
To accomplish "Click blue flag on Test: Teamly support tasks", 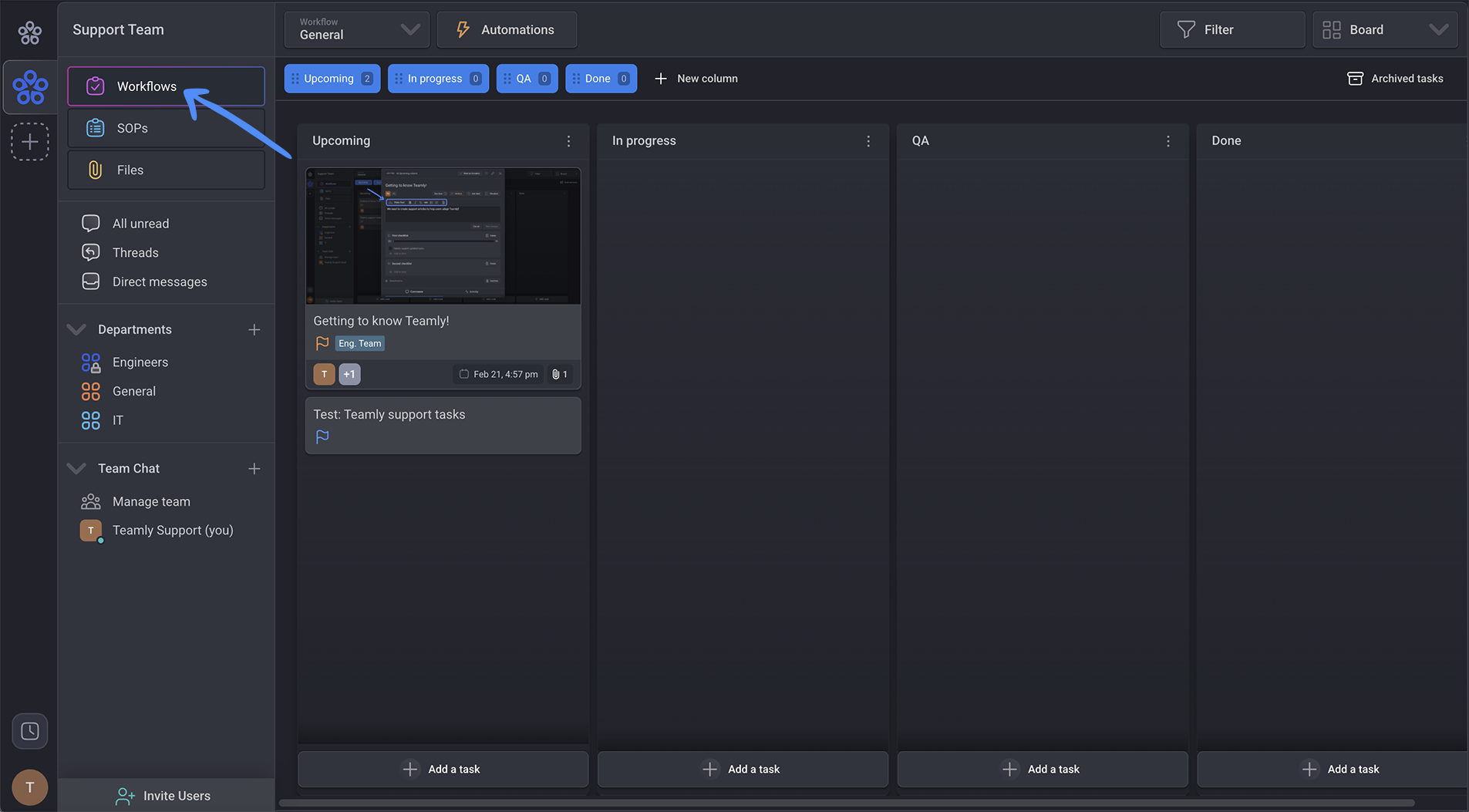I will pyautogui.click(x=322, y=437).
